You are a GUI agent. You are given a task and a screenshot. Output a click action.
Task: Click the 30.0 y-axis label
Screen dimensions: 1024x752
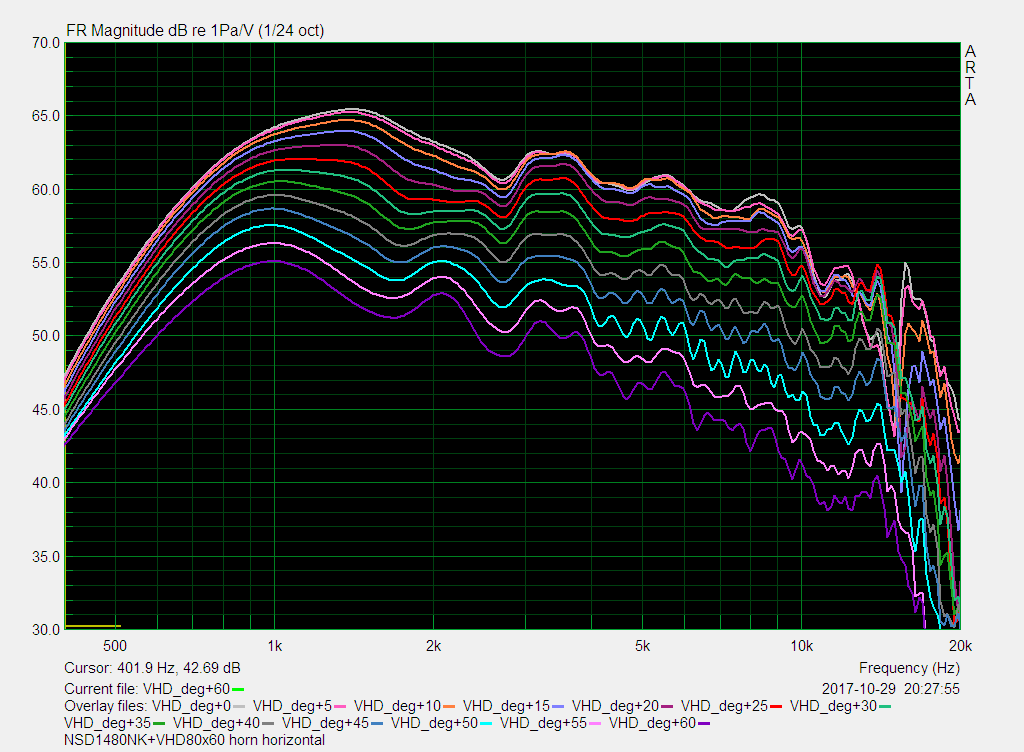point(46,630)
